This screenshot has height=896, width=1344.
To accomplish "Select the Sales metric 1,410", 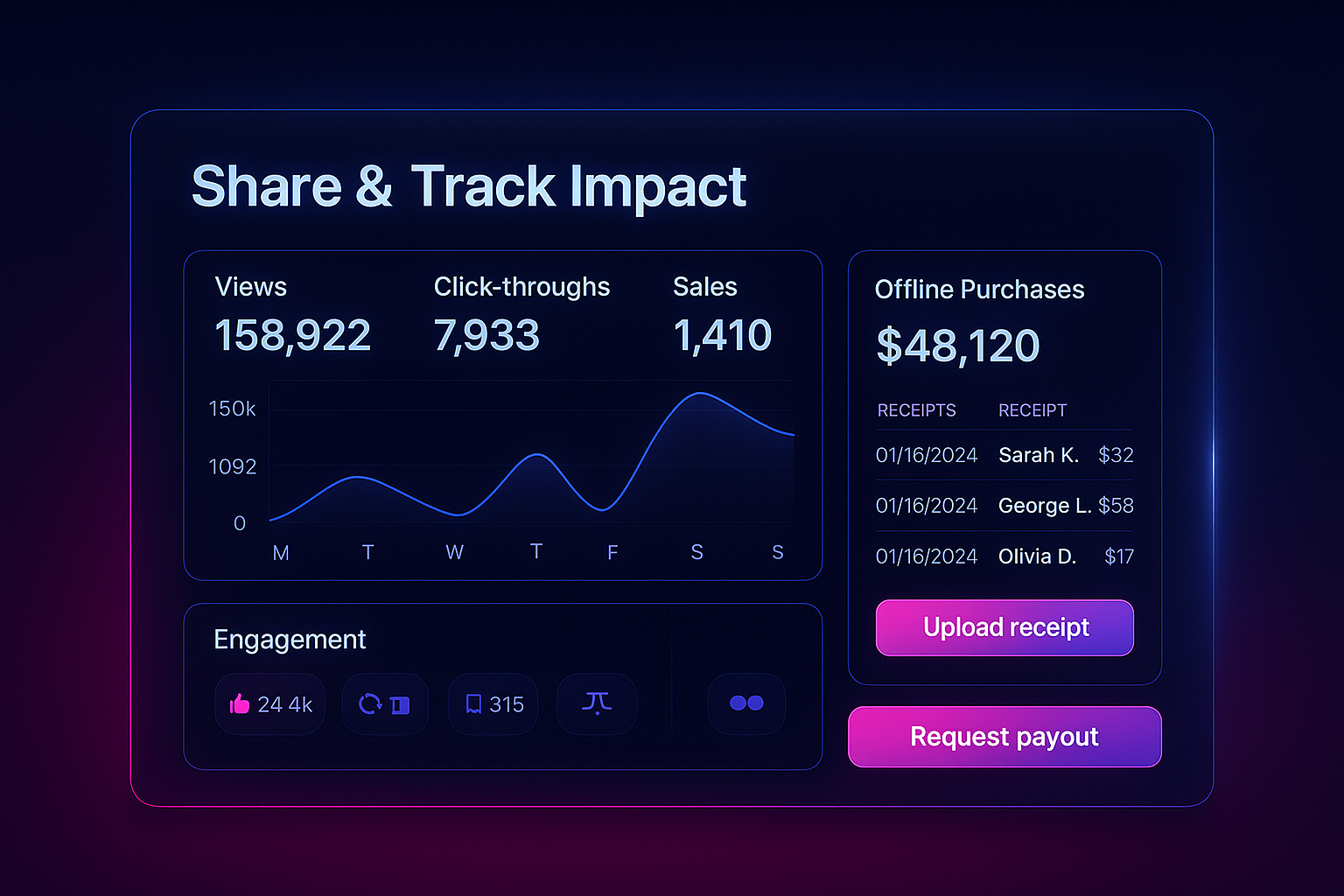I will click(722, 335).
